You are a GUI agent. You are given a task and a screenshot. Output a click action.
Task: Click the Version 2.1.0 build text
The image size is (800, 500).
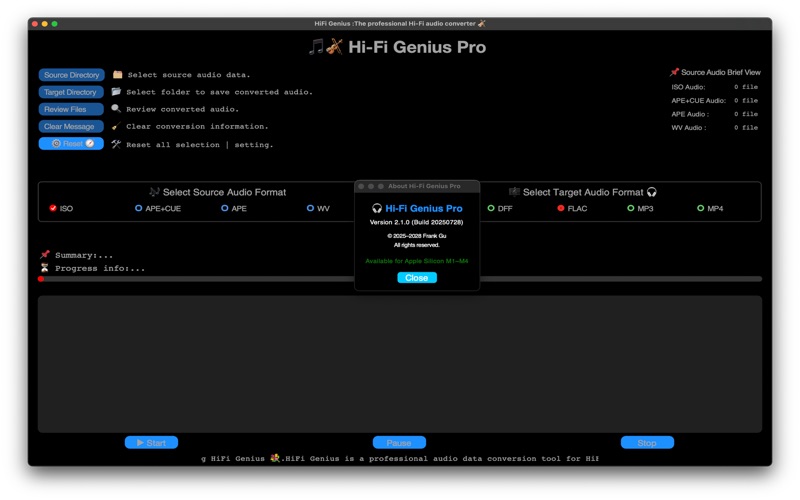pos(416,222)
